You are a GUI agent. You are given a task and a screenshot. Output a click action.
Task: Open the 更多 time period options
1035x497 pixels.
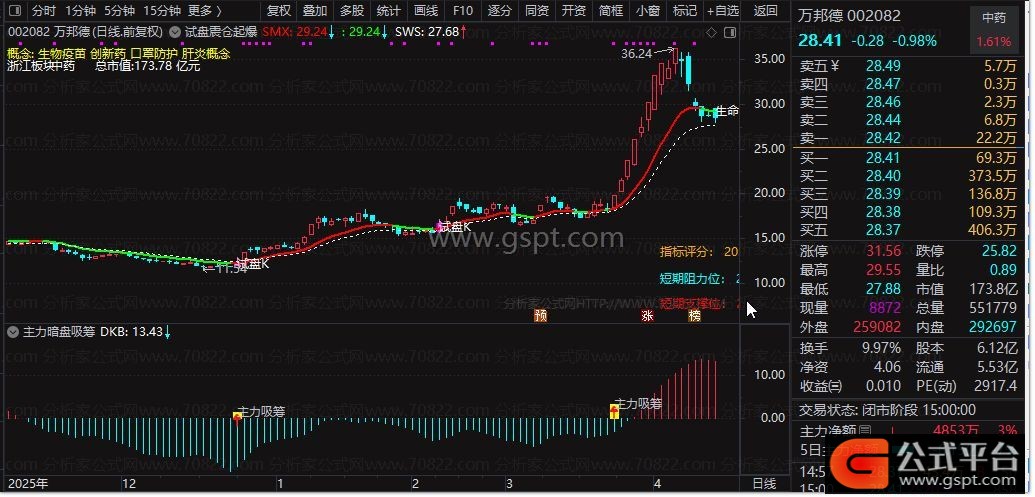(205, 11)
